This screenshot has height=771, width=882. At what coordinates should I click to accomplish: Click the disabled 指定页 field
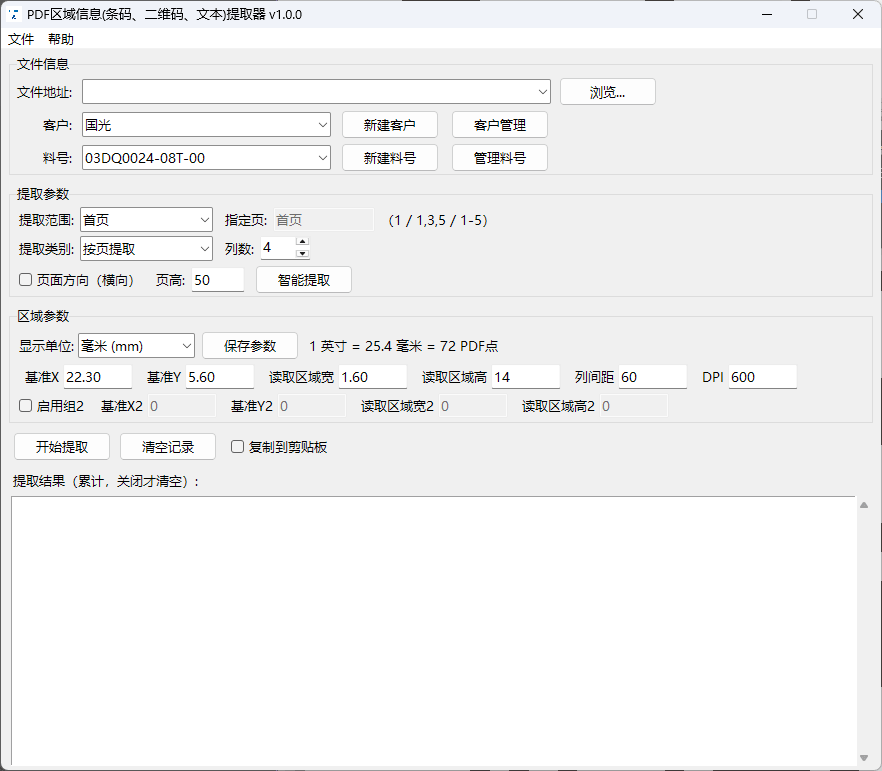323,220
